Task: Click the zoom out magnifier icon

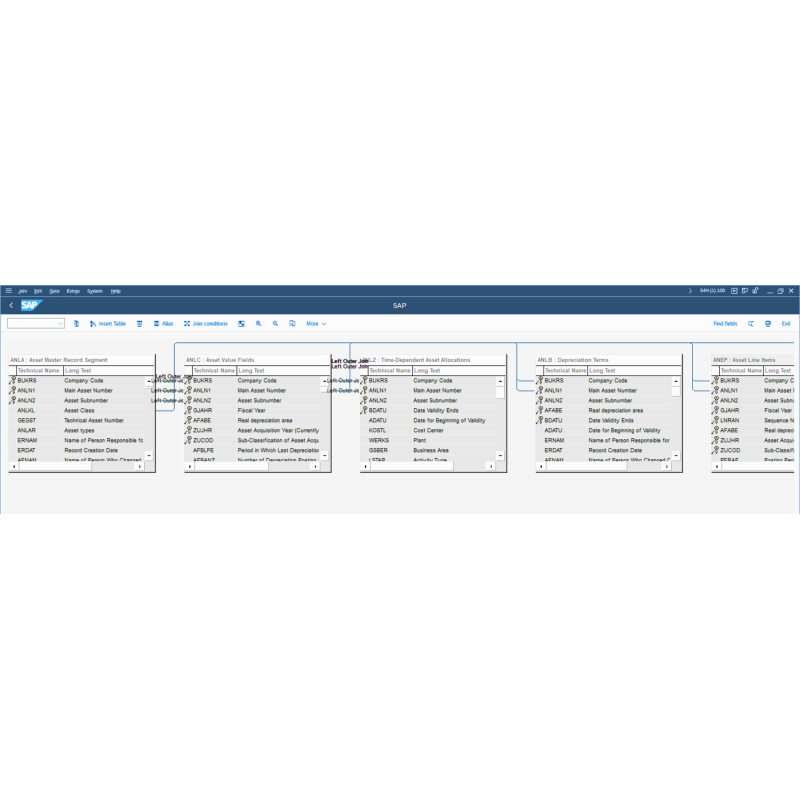Action: point(275,323)
